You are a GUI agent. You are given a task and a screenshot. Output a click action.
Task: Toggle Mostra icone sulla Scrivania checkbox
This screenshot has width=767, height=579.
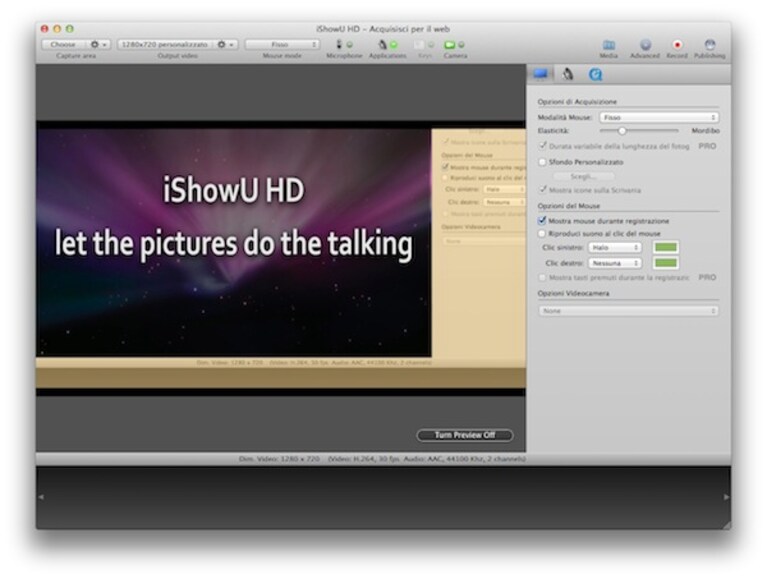(x=542, y=189)
